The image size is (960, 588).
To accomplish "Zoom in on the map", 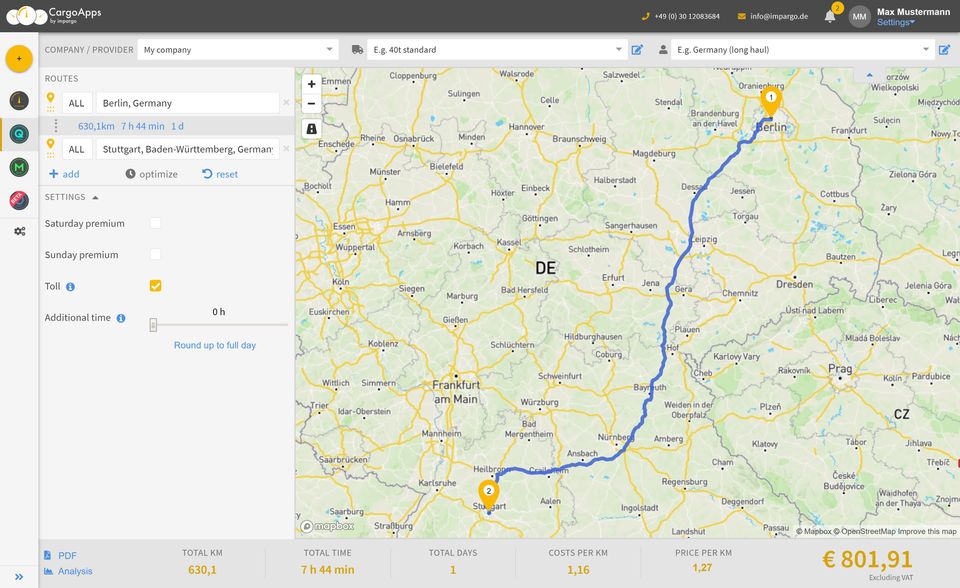I will [x=312, y=84].
